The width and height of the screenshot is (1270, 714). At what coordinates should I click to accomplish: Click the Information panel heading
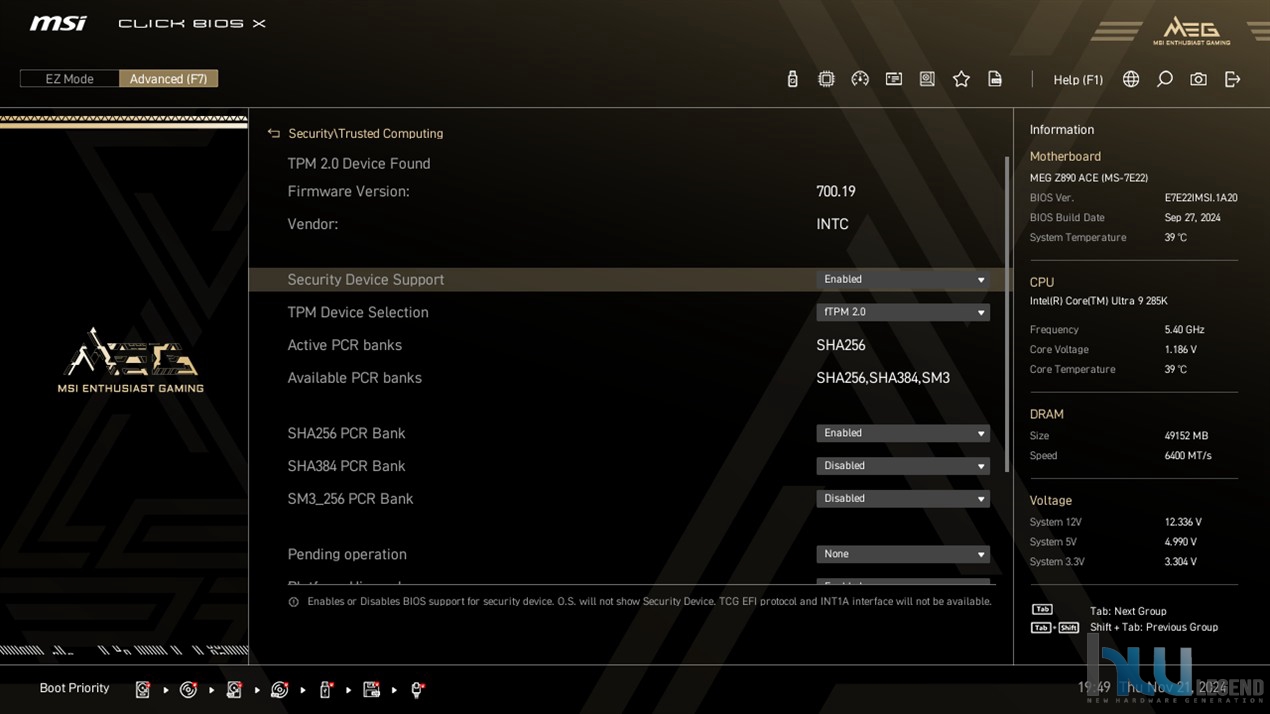(x=1062, y=130)
